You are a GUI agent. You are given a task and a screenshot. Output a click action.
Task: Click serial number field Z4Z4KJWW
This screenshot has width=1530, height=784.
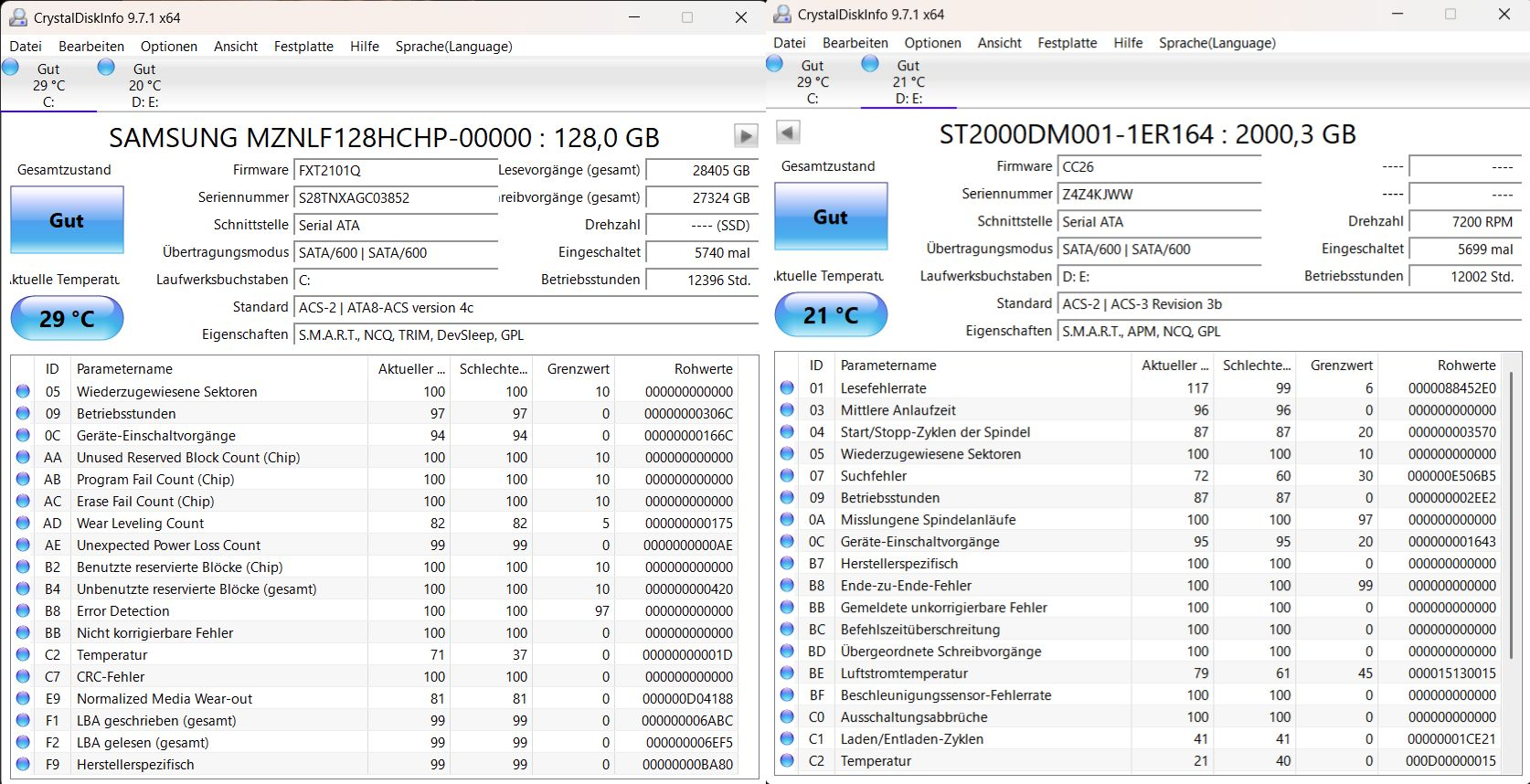[x=1160, y=195]
